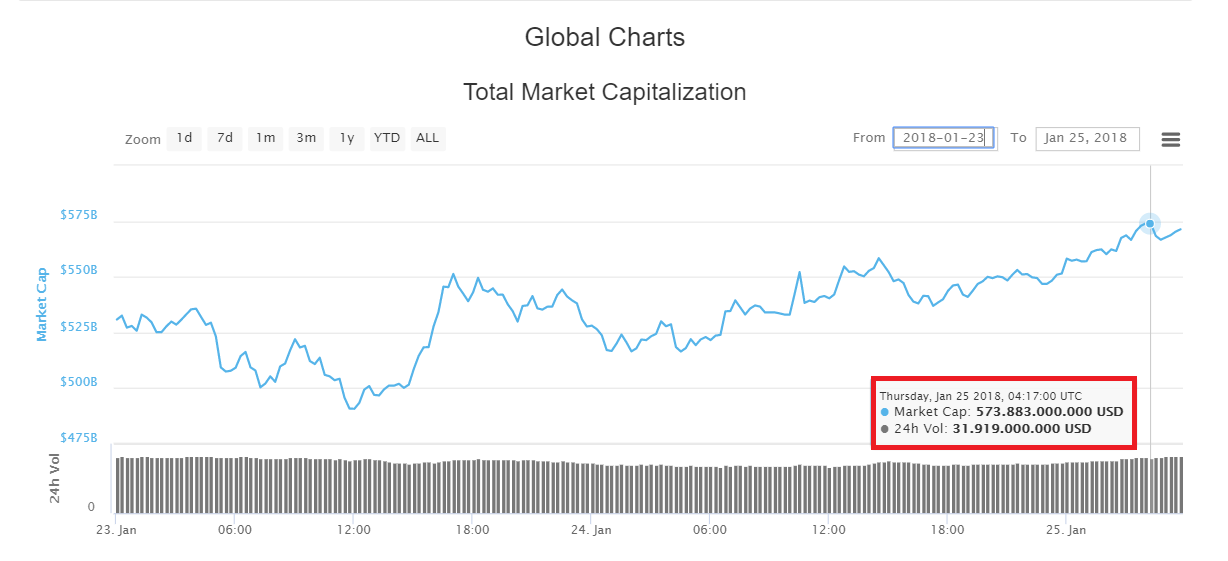Click the 24h Vol value in tooltip

(1021, 429)
